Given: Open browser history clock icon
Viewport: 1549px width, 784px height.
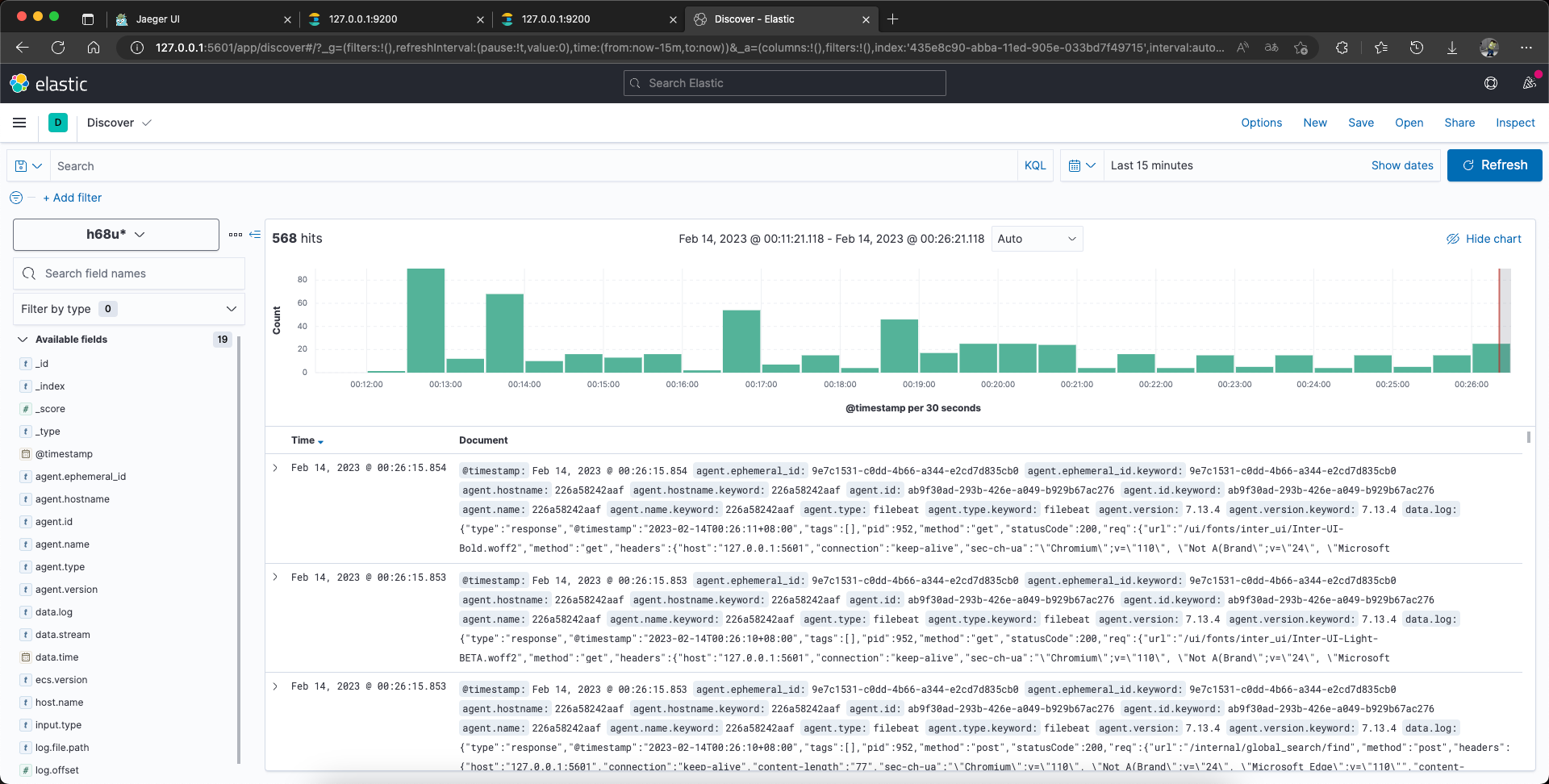Looking at the screenshot, I should (1417, 48).
